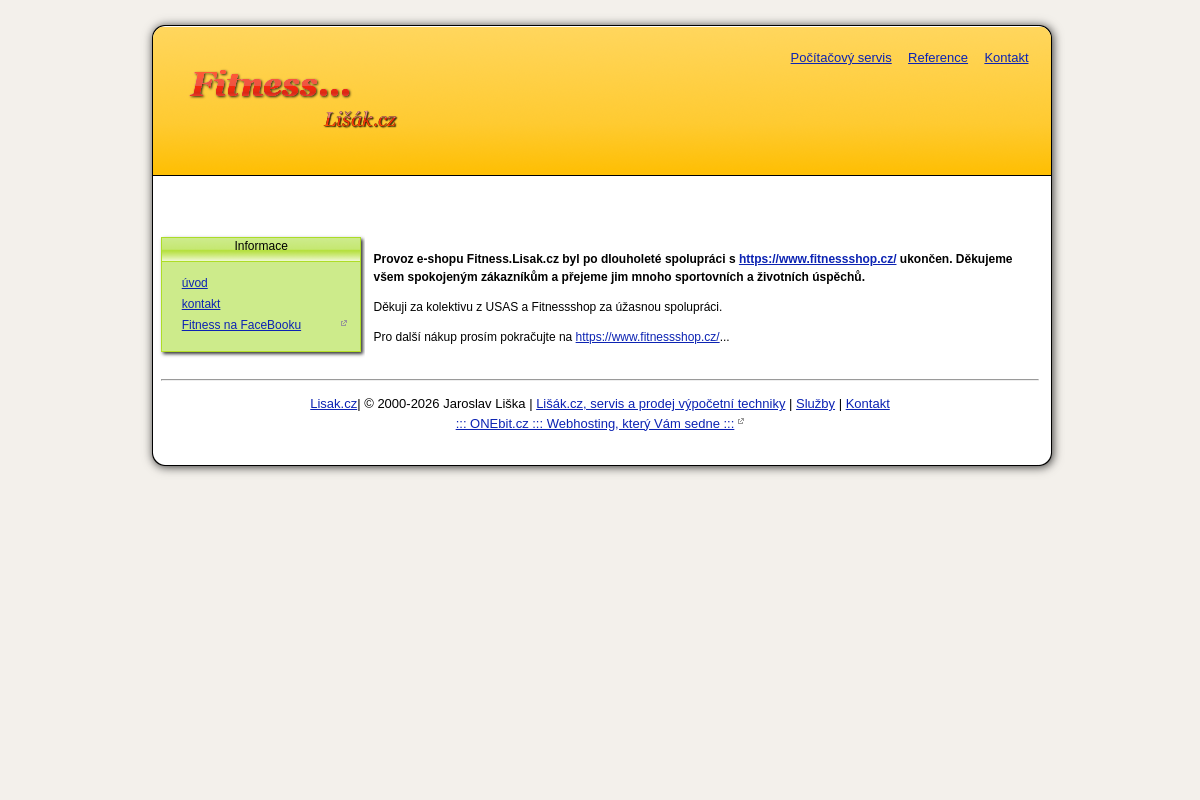Screen dimensions: 1200x800
Task: Click external-link icon after ONEbit.cz link
Action: 741,421
